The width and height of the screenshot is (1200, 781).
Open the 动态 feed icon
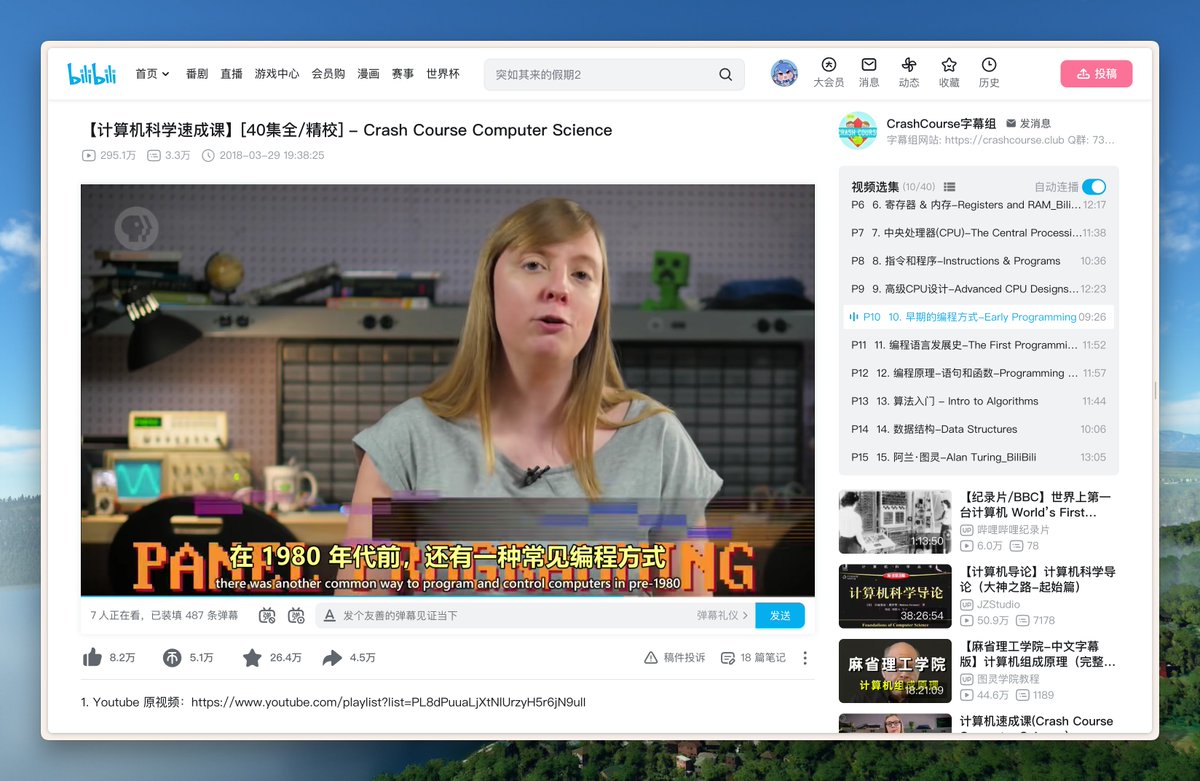click(909, 73)
